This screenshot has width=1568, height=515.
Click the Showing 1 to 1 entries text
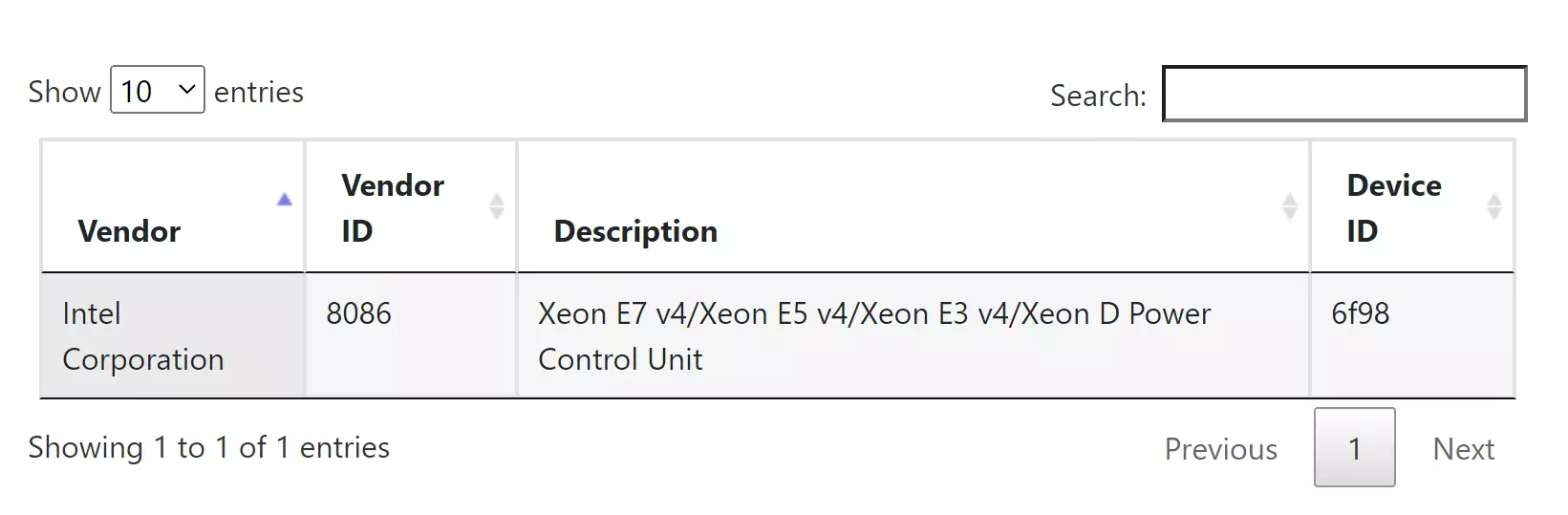208,448
